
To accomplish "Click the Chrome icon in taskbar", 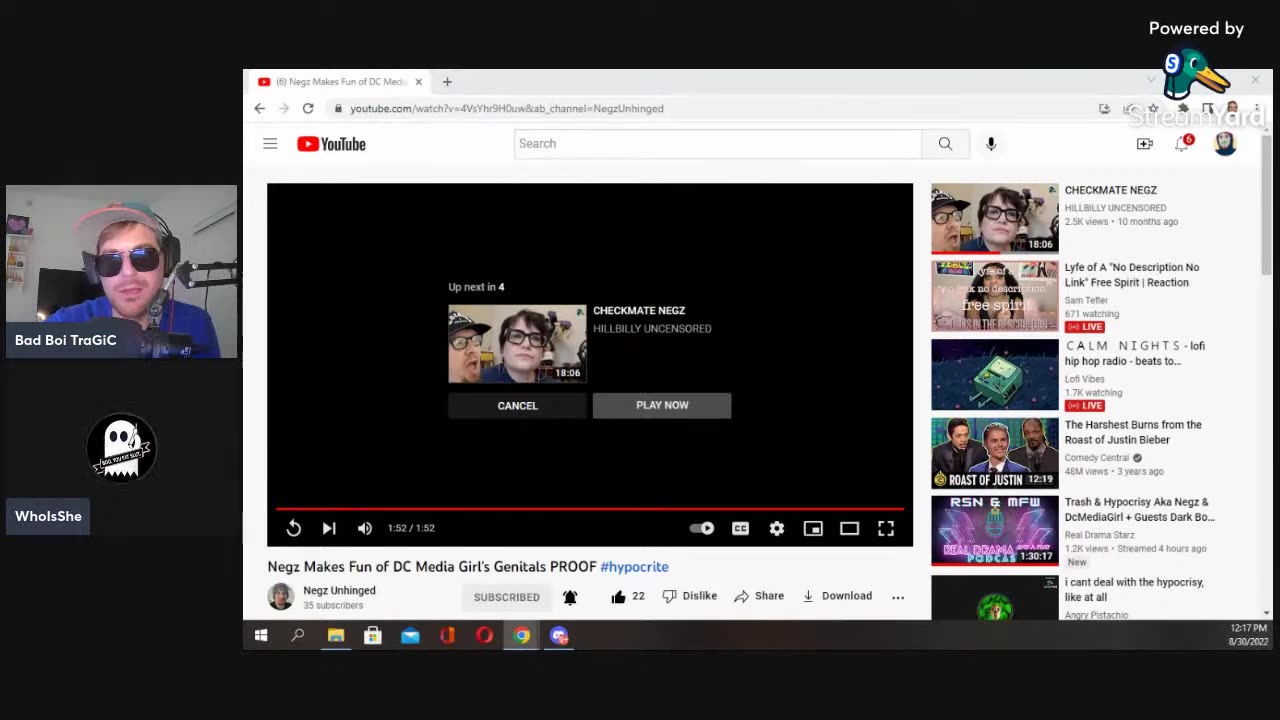I will pyautogui.click(x=522, y=636).
